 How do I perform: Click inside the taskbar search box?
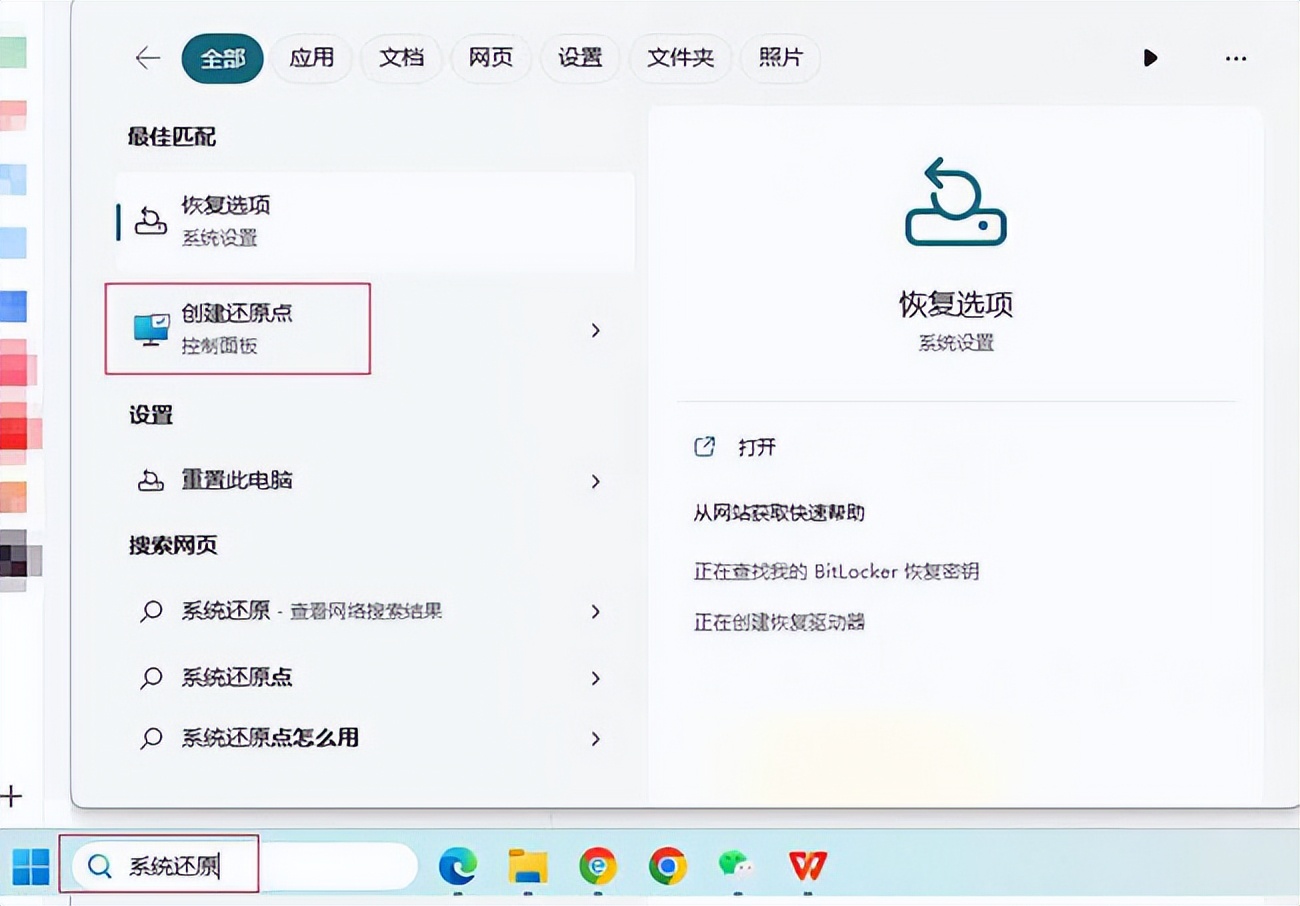tap(240, 864)
